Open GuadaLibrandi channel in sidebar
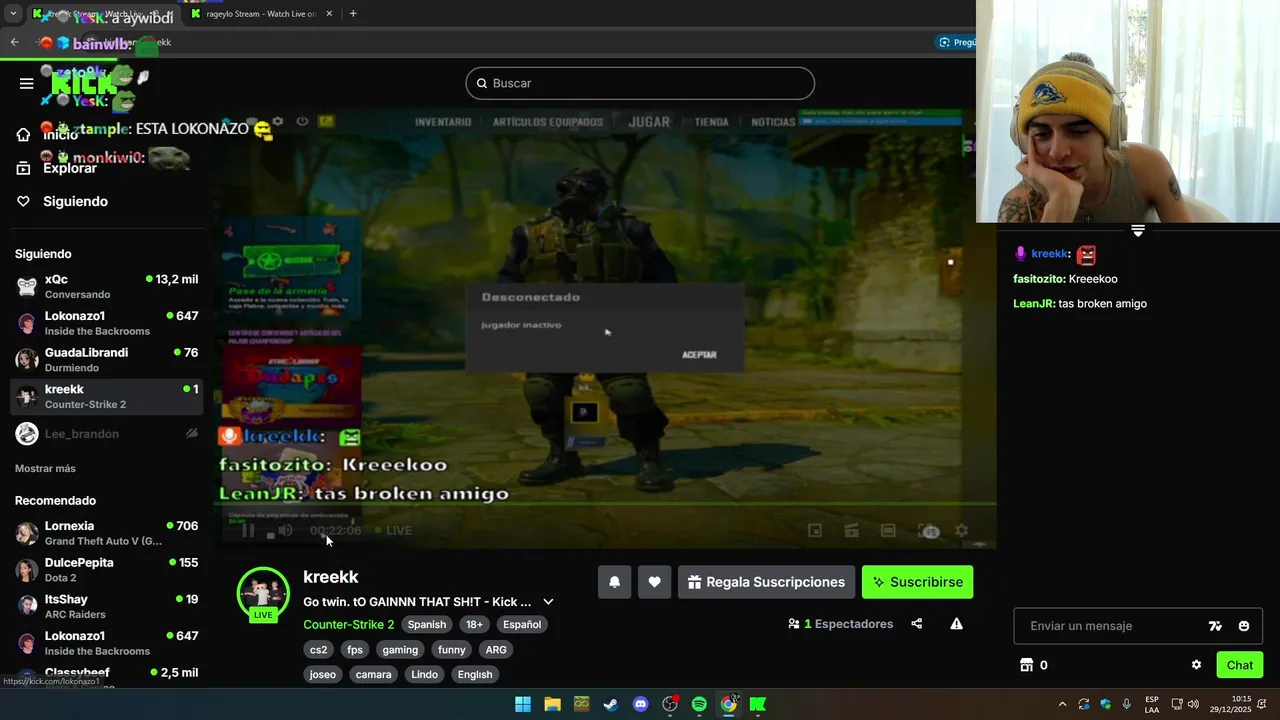Viewport: 1280px width, 720px height. click(x=106, y=359)
